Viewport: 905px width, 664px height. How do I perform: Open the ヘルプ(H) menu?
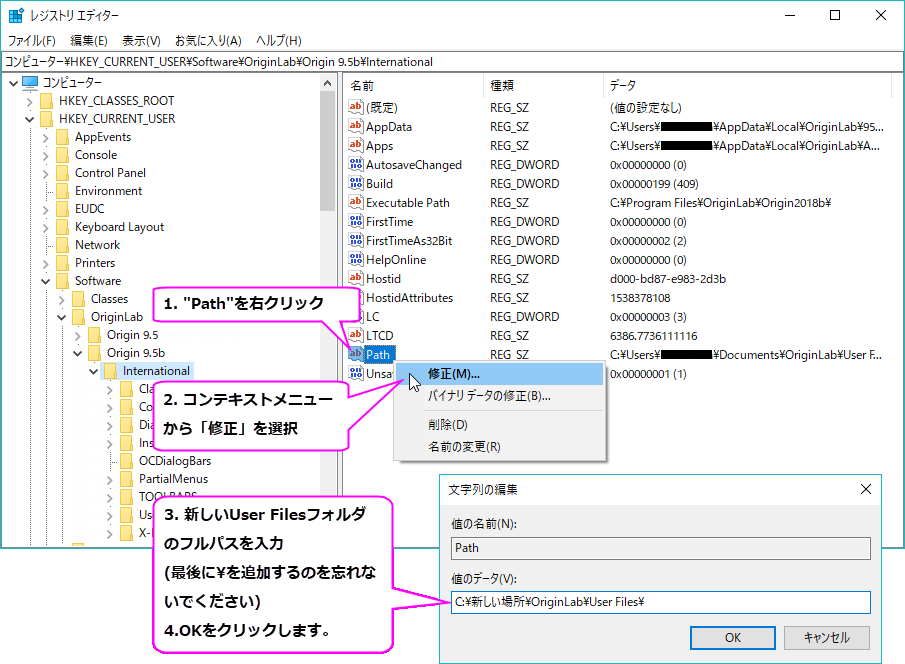click(x=279, y=40)
